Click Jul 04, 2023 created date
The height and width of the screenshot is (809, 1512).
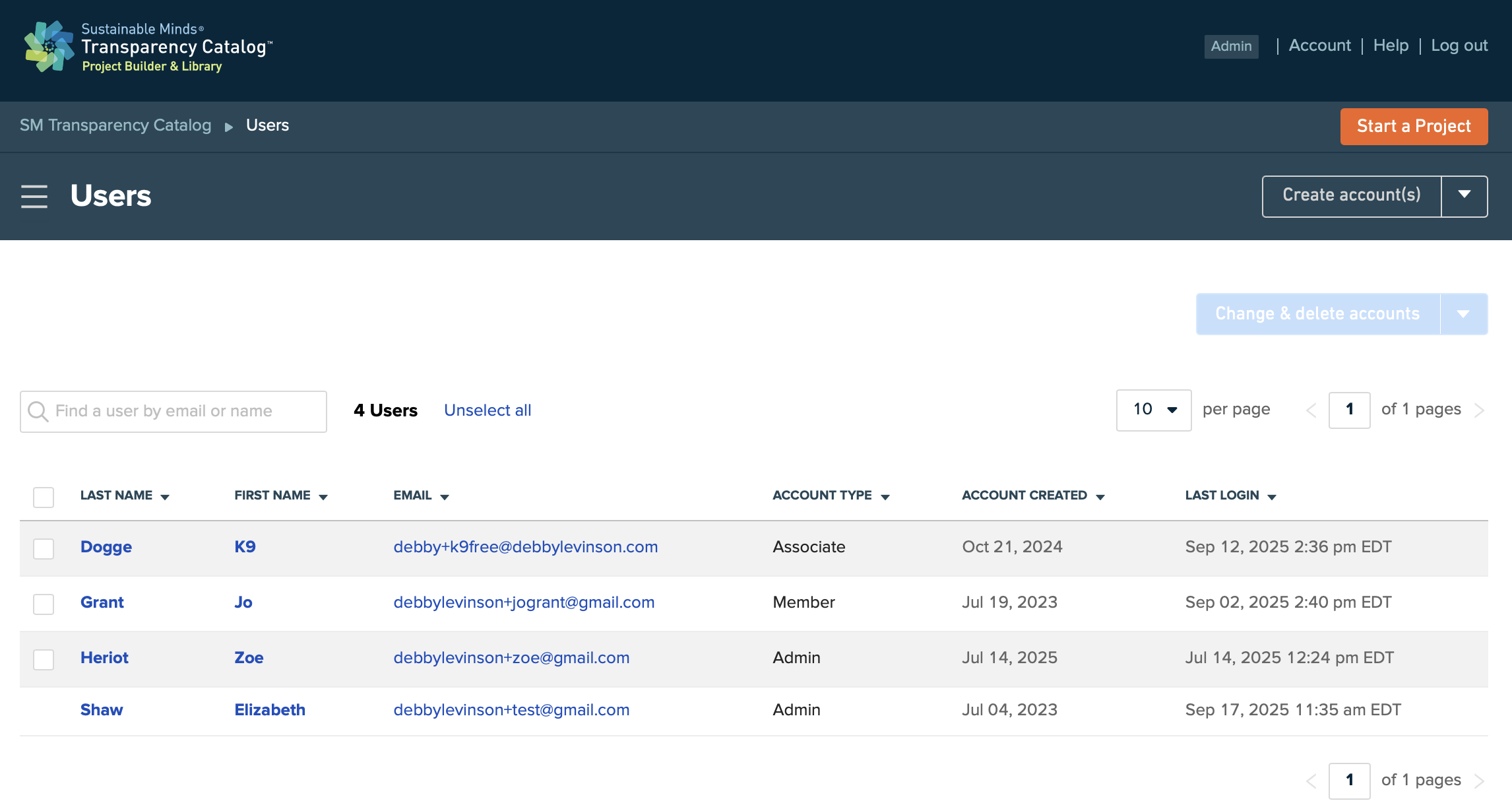1009,710
